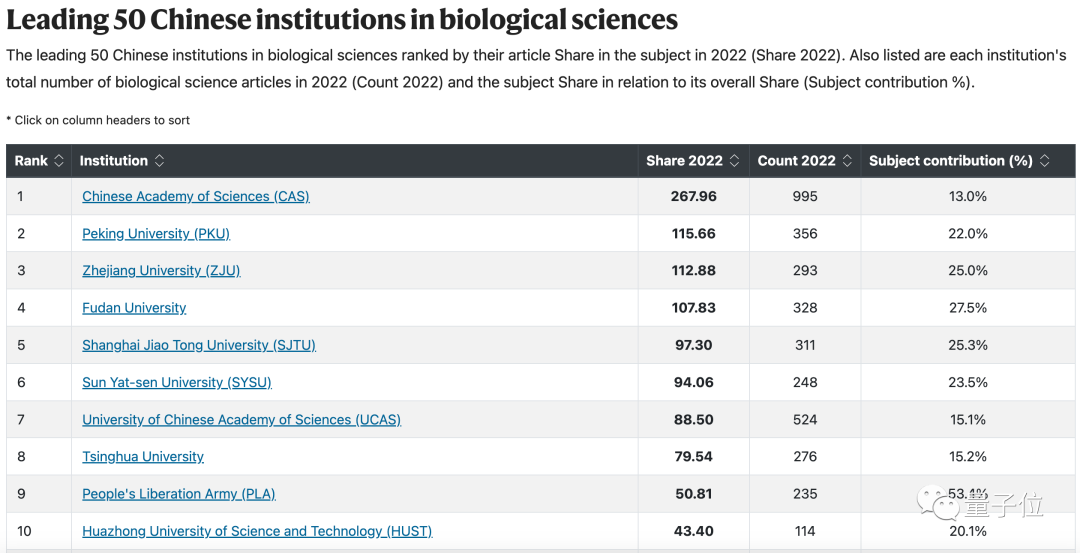This screenshot has height=553, width=1080.
Task: Open Sun Yat-sen University (SYSU) link
Action: click(177, 382)
